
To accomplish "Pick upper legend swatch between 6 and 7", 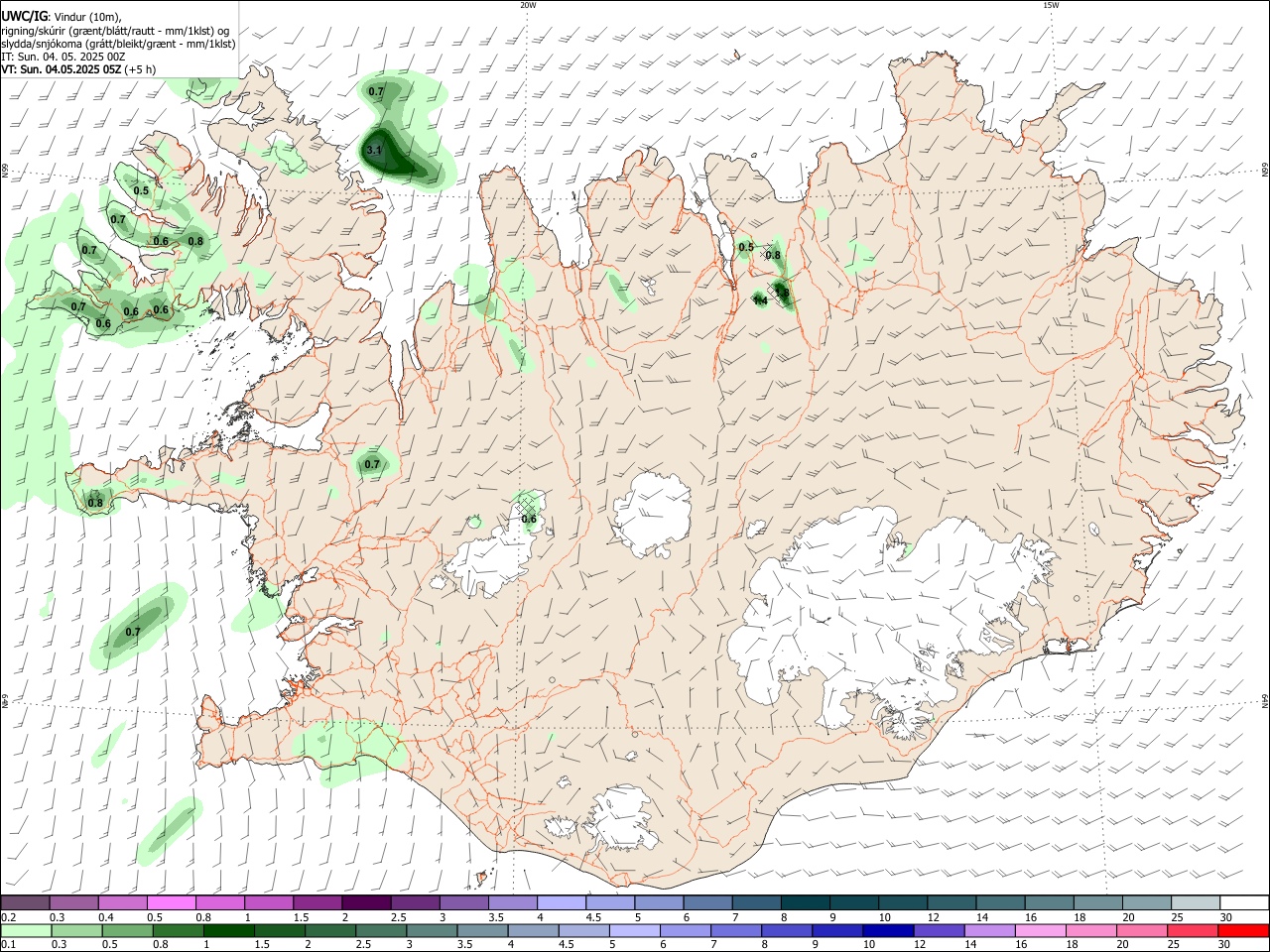I will click(x=706, y=902).
